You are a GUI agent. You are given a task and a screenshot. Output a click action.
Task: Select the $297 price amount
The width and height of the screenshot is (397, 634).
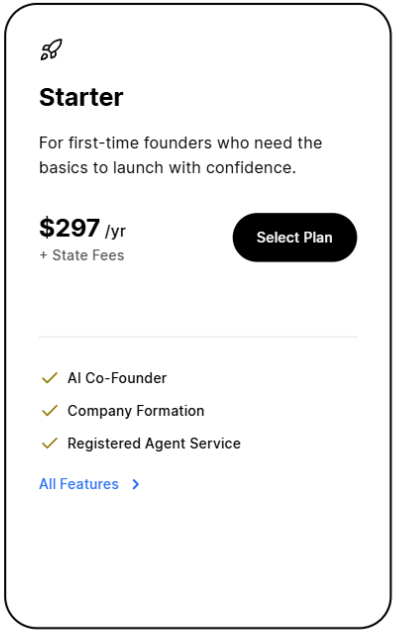(70, 227)
